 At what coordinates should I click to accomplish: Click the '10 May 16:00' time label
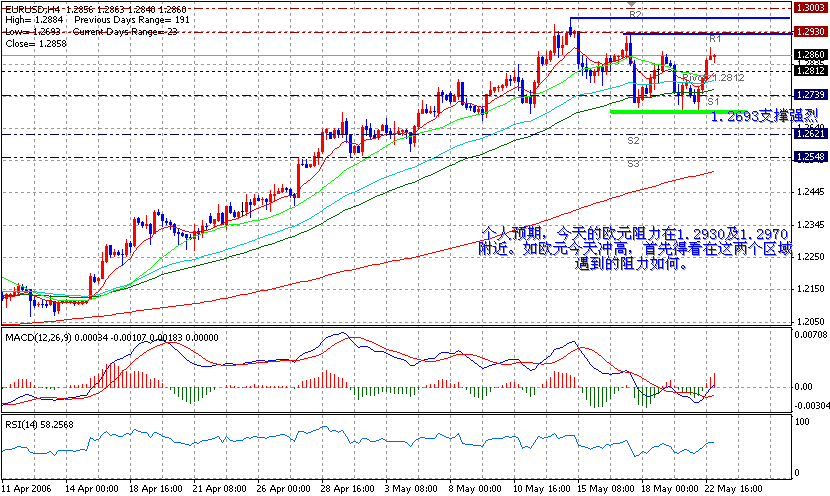[540, 488]
